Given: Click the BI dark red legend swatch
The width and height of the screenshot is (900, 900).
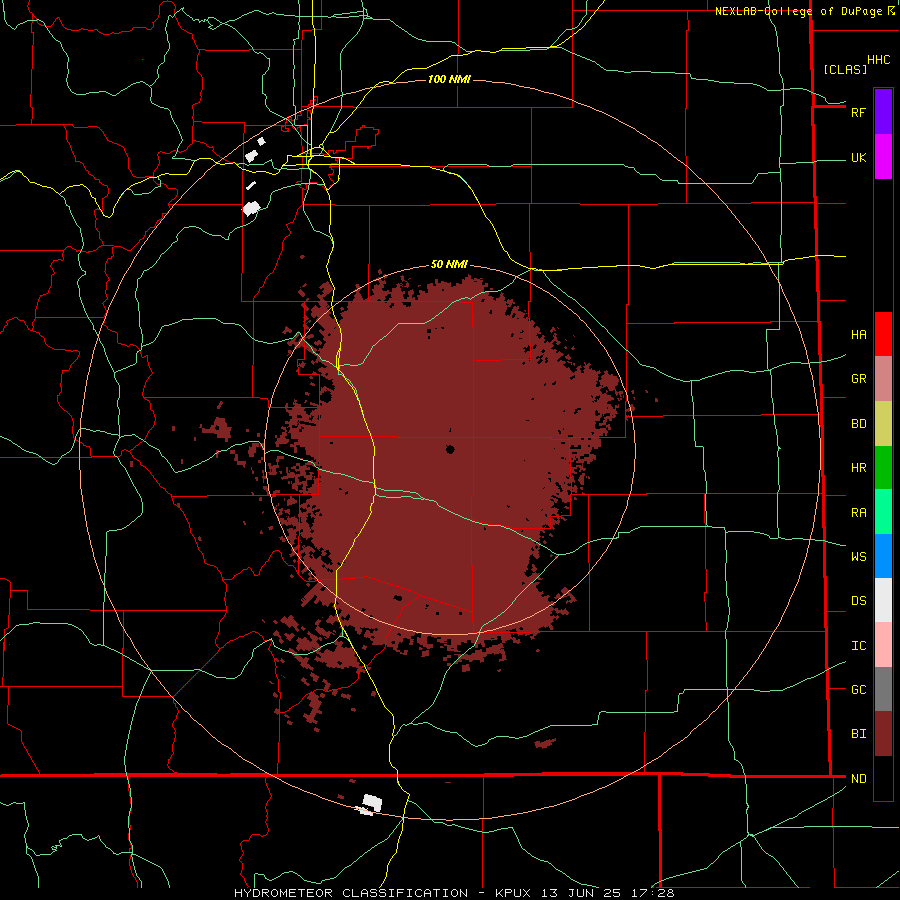Looking at the screenshot, I should pos(883,734).
